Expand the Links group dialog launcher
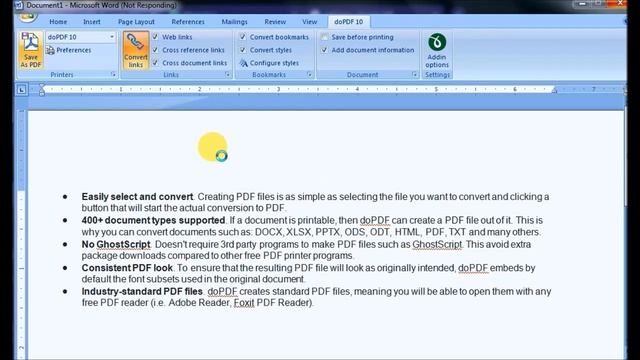640x360 pixels. coord(227,75)
